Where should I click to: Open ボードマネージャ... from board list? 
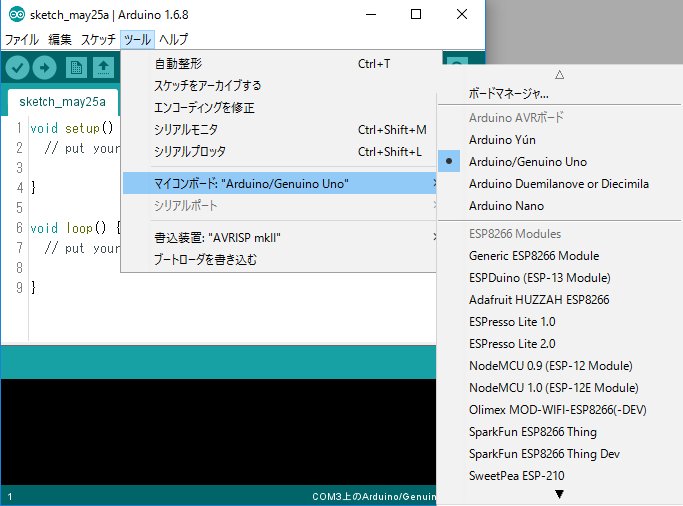(560, 93)
